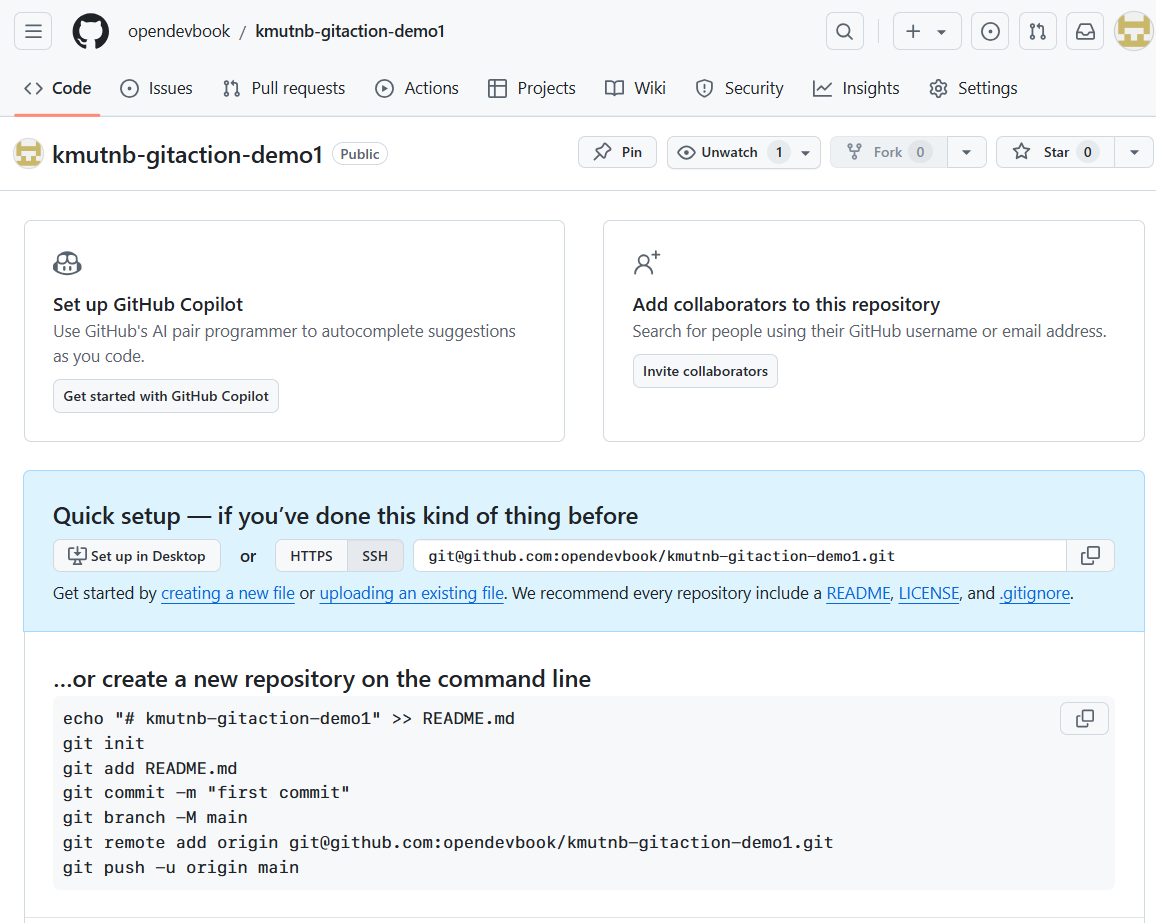Switch to the Actions tab

(x=417, y=88)
